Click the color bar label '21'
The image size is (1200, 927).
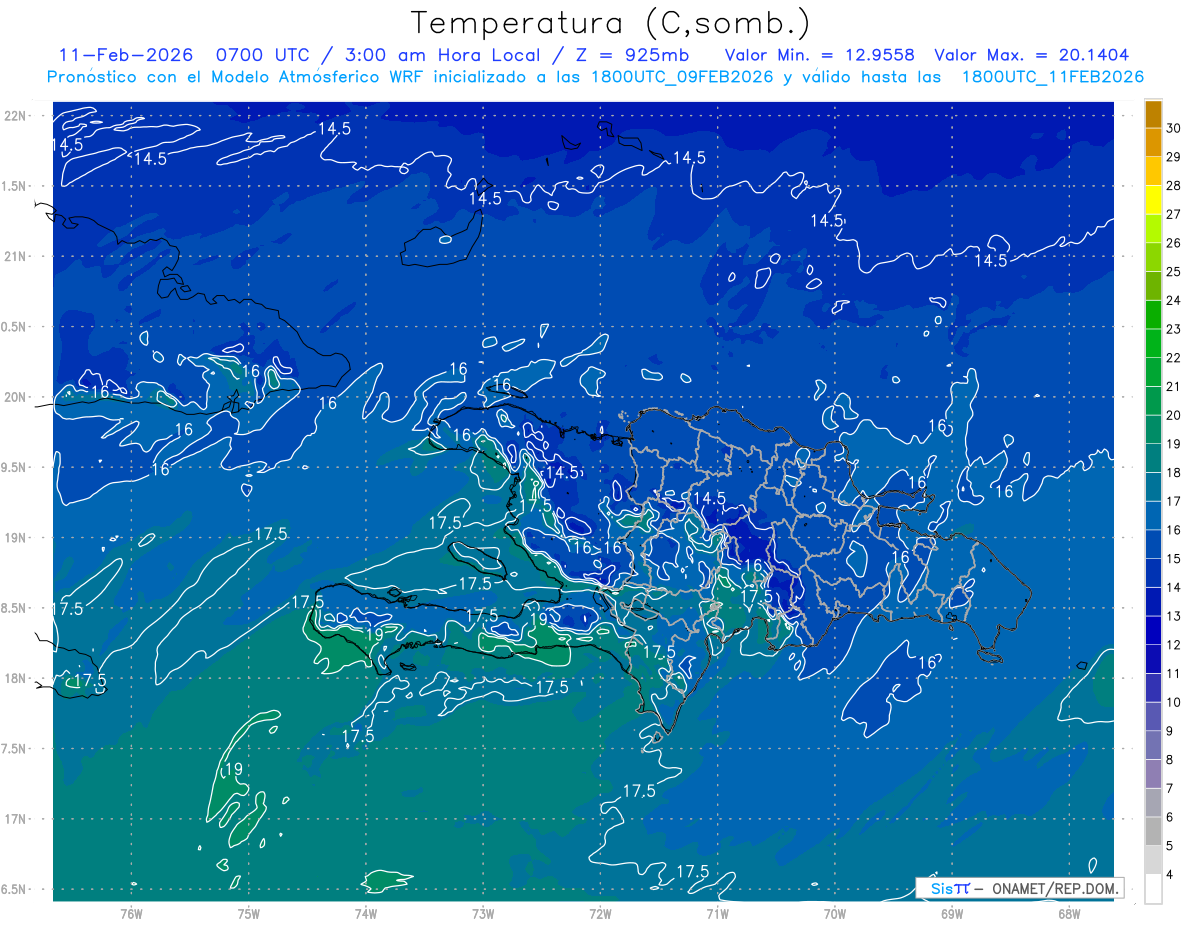tap(1173, 387)
